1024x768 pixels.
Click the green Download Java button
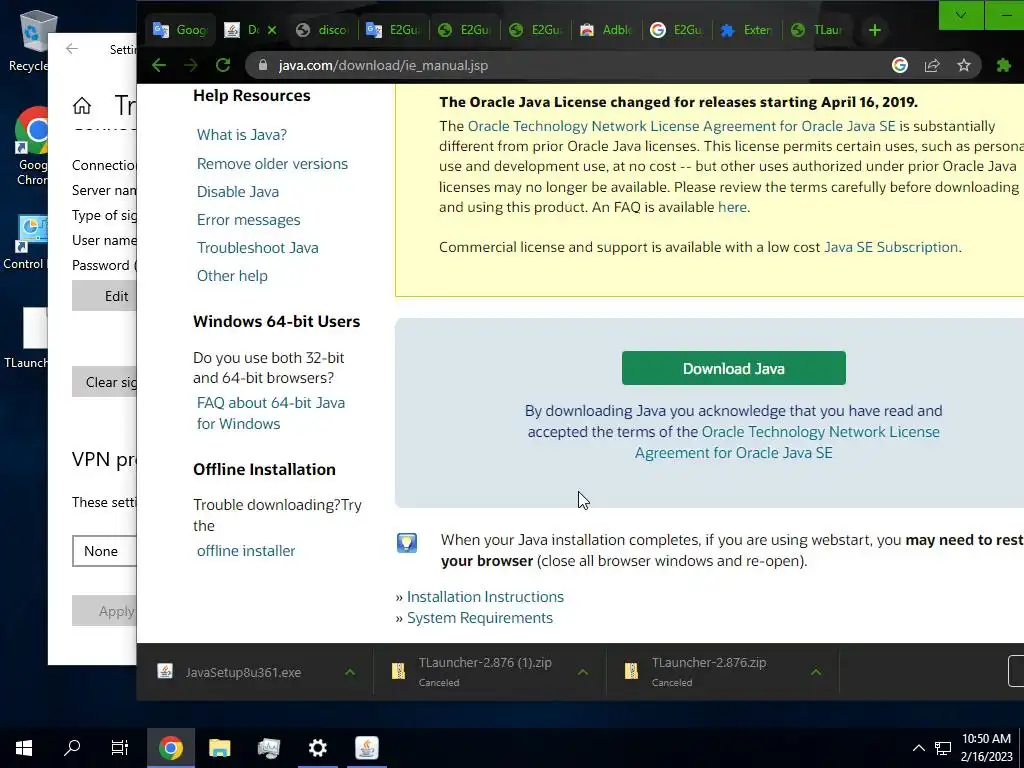point(733,368)
